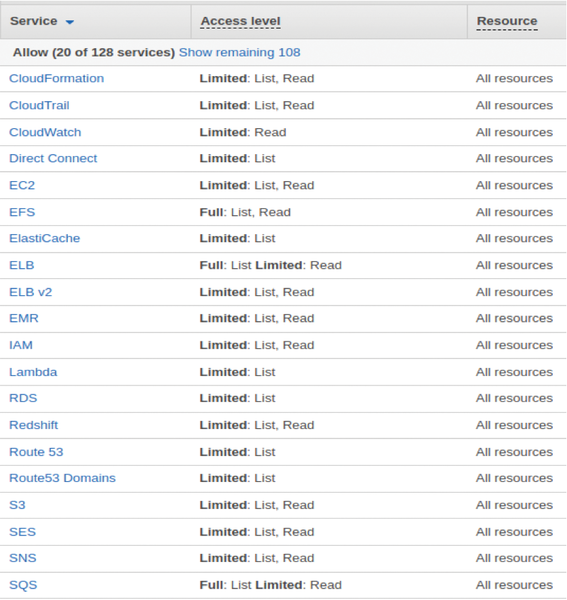Select 'Full: List, Read' in the EFS row
The height and width of the screenshot is (600, 567).
click(x=245, y=212)
